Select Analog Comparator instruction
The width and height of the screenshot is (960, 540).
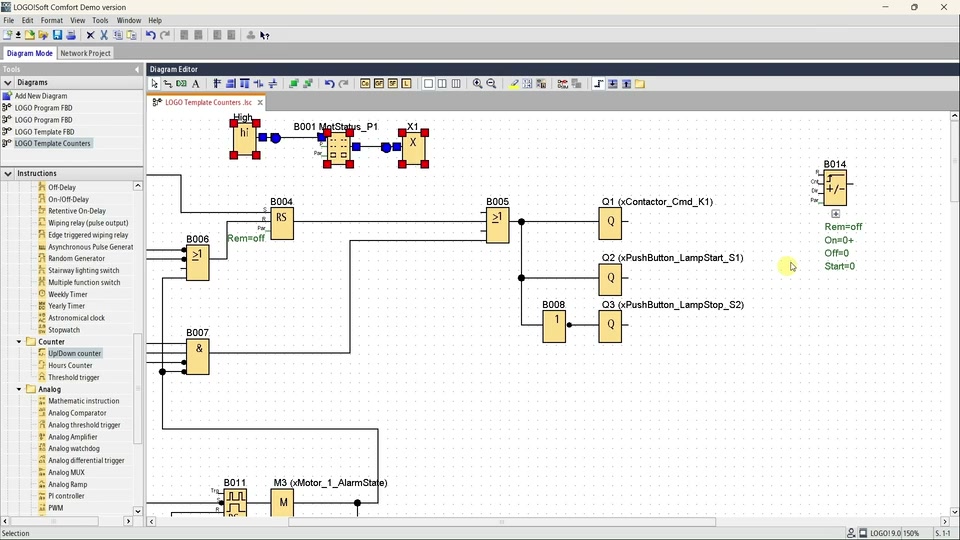coord(77,413)
